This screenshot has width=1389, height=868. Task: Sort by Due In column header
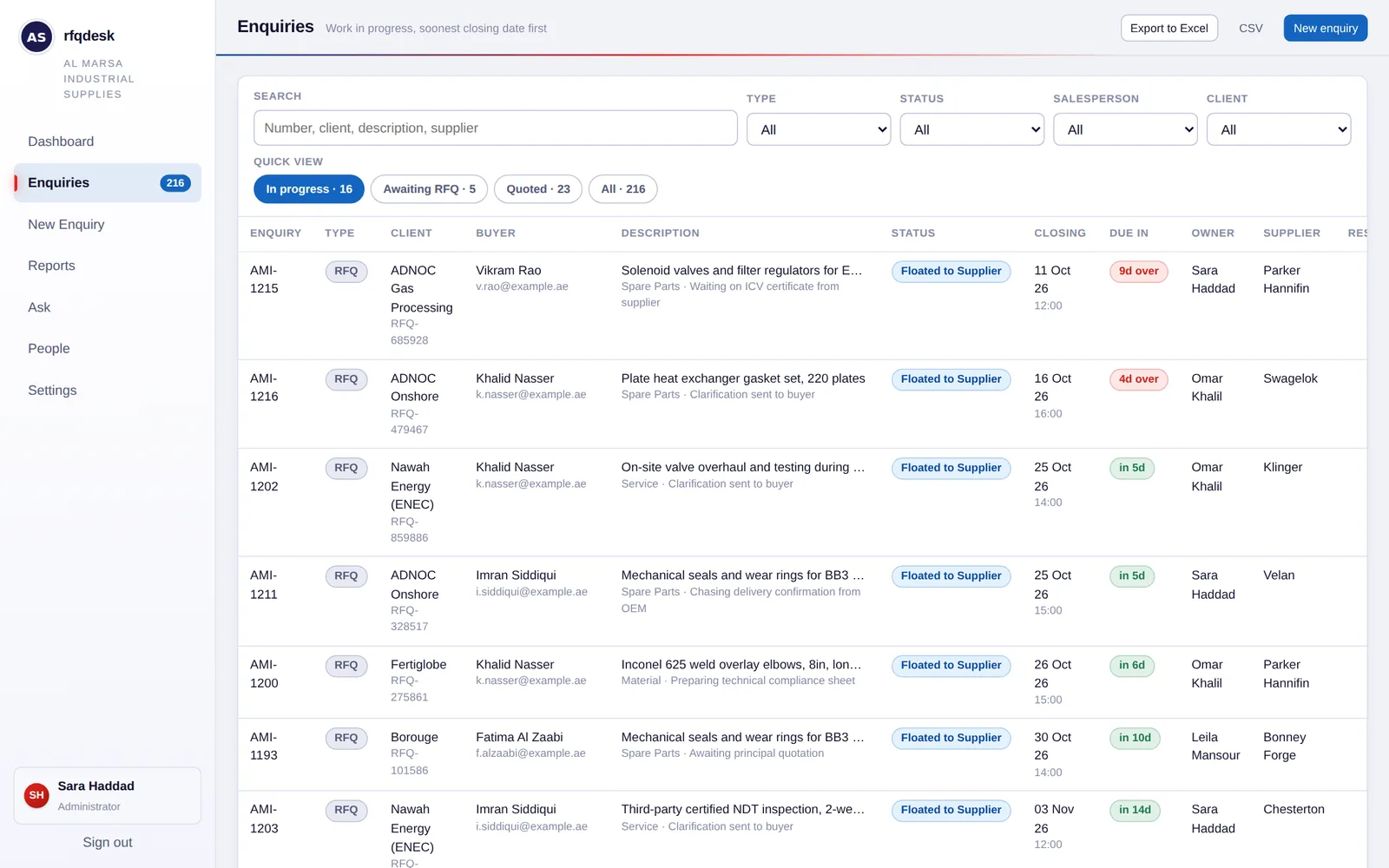tap(1129, 233)
